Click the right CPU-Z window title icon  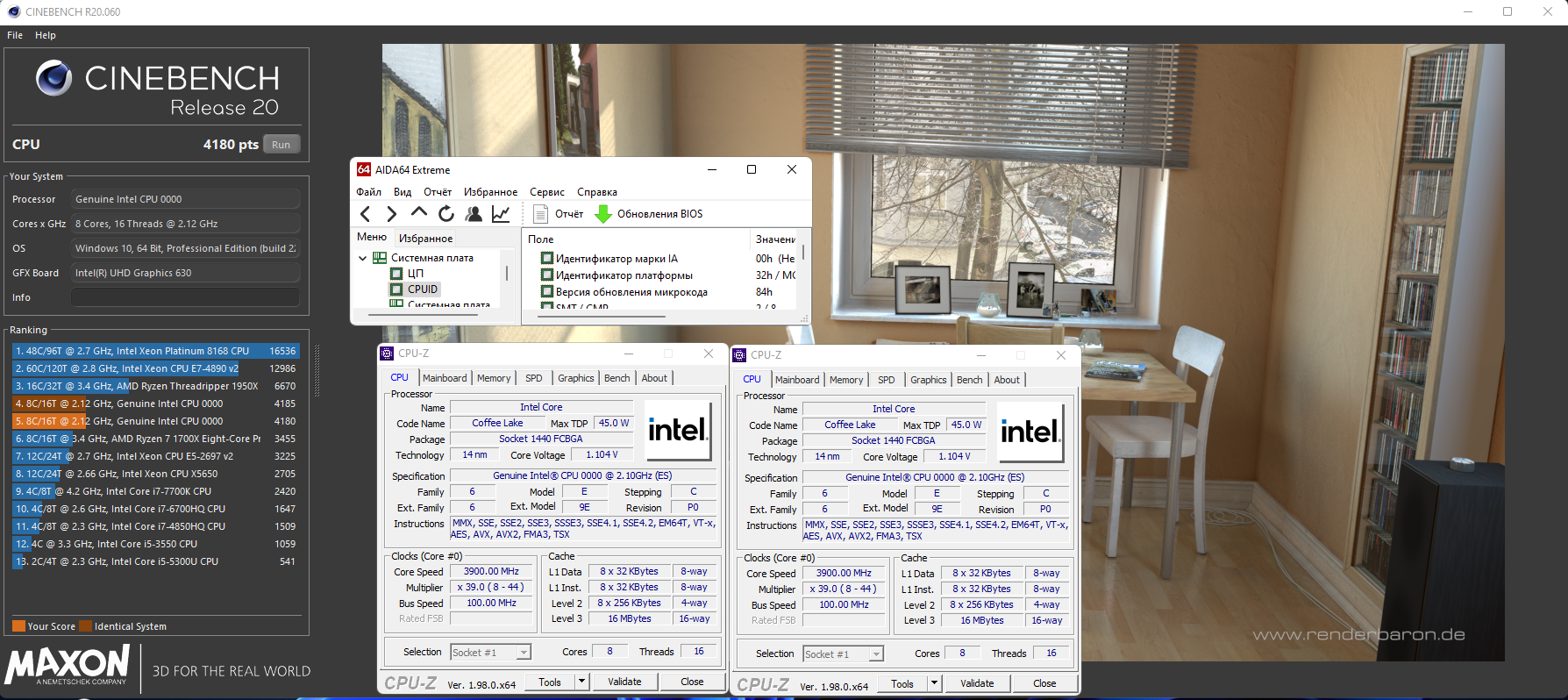[739, 355]
